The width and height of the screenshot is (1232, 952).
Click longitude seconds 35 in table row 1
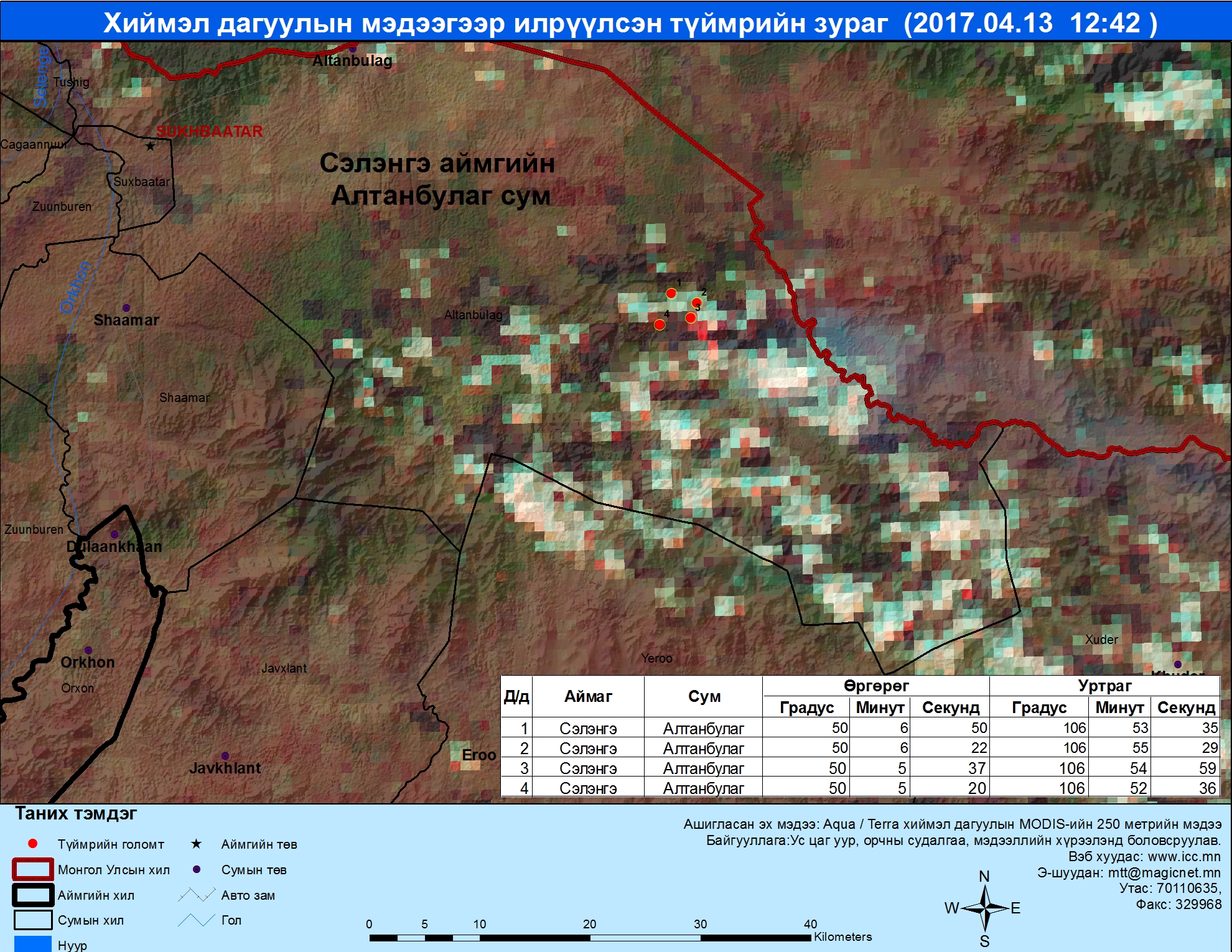pyautogui.click(x=1210, y=728)
